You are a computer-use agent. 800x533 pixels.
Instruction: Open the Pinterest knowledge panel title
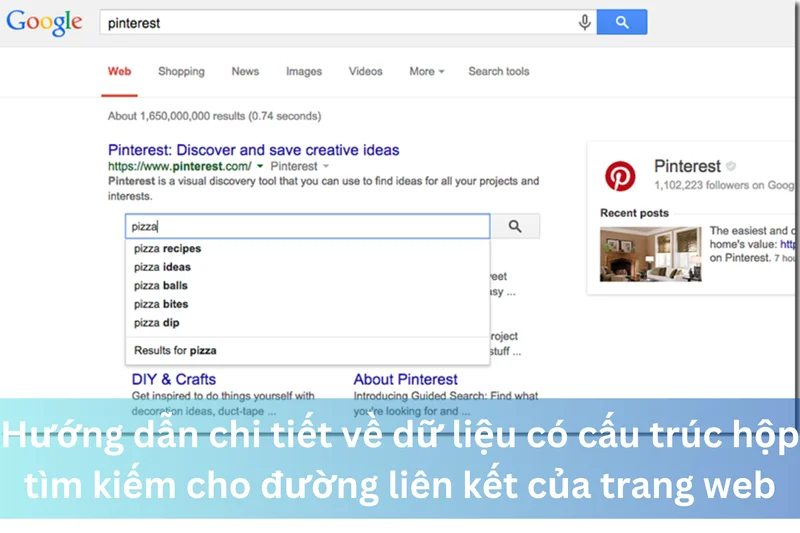(x=687, y=166)
